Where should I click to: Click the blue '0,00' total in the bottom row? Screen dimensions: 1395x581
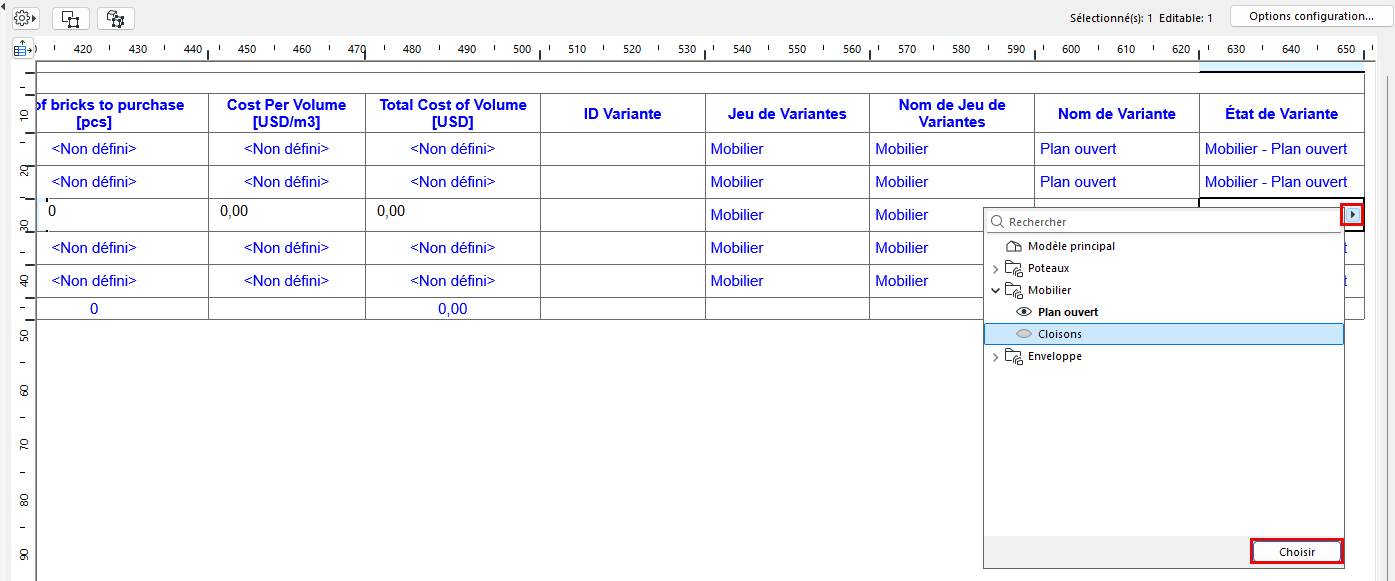(x=452, y=309)
